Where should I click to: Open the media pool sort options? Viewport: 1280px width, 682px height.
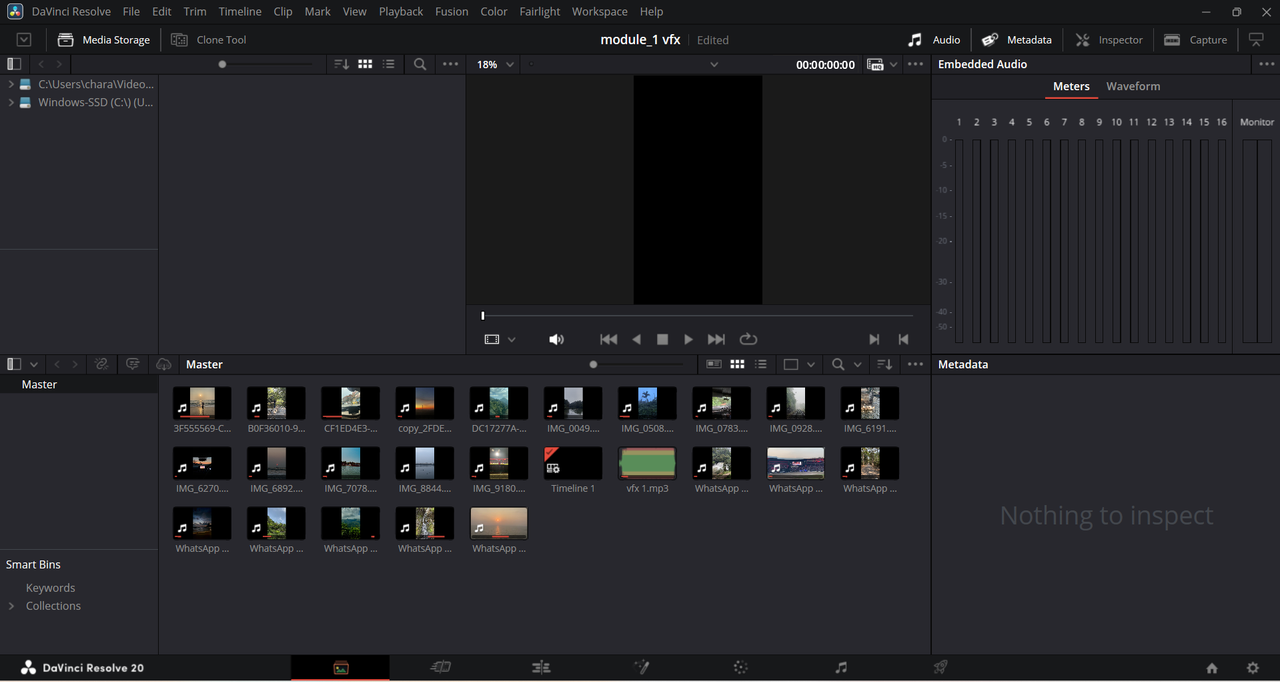click(x=884, y=364)
